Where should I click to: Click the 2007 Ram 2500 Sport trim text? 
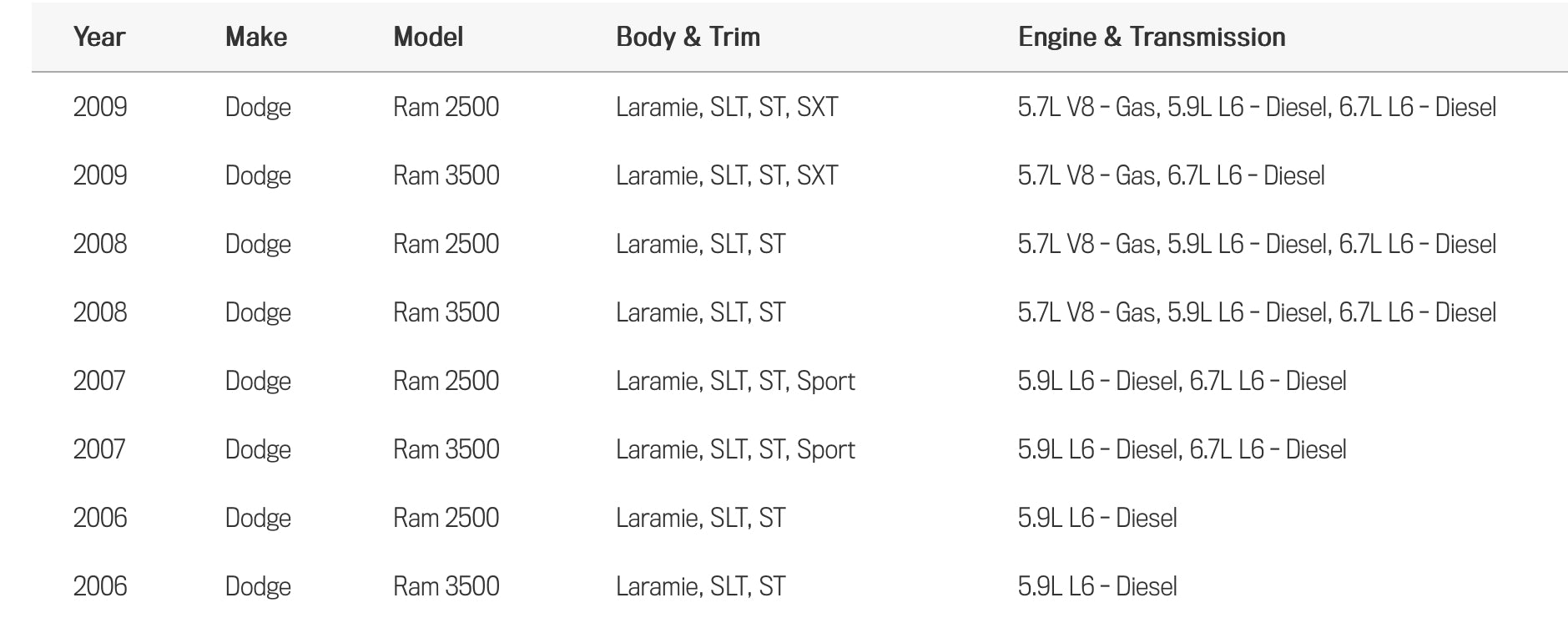click(826, 381)
